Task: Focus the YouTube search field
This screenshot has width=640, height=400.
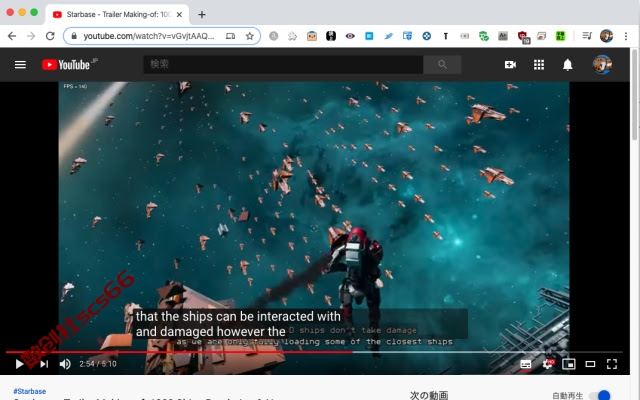Action: click(x=283, y=64)
